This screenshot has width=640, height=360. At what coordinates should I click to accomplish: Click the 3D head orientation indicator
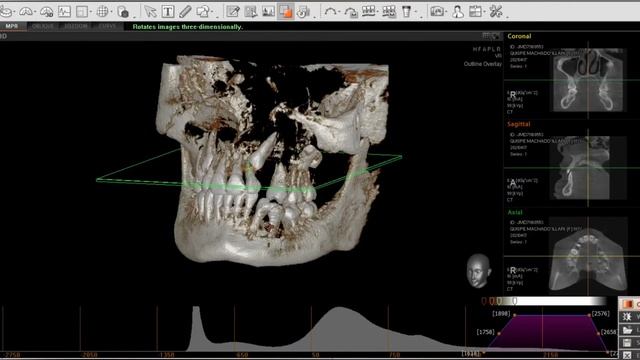point(478,270)
